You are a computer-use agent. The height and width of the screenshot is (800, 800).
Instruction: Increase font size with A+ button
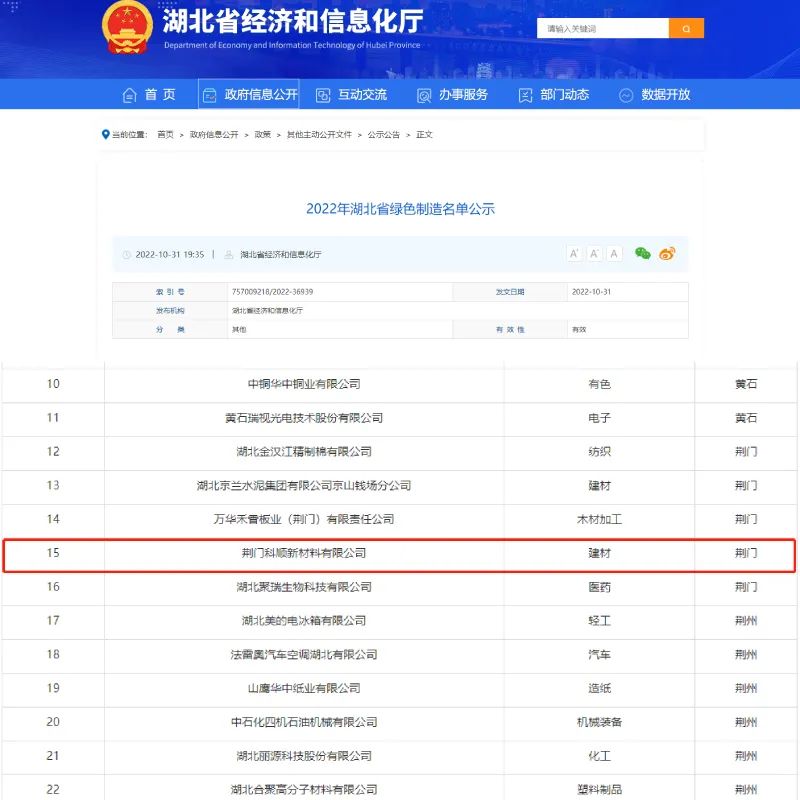click(574, 254)
